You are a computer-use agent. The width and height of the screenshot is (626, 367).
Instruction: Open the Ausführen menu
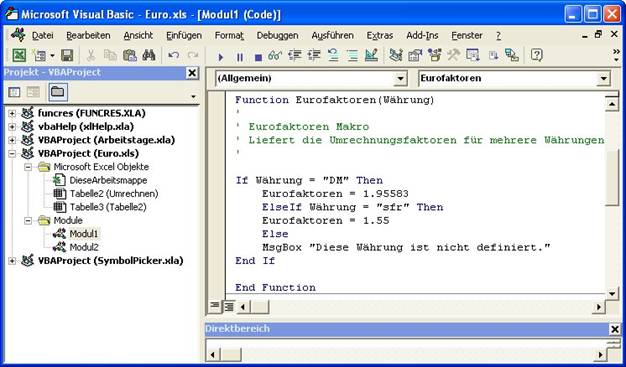tap(333, 36)
